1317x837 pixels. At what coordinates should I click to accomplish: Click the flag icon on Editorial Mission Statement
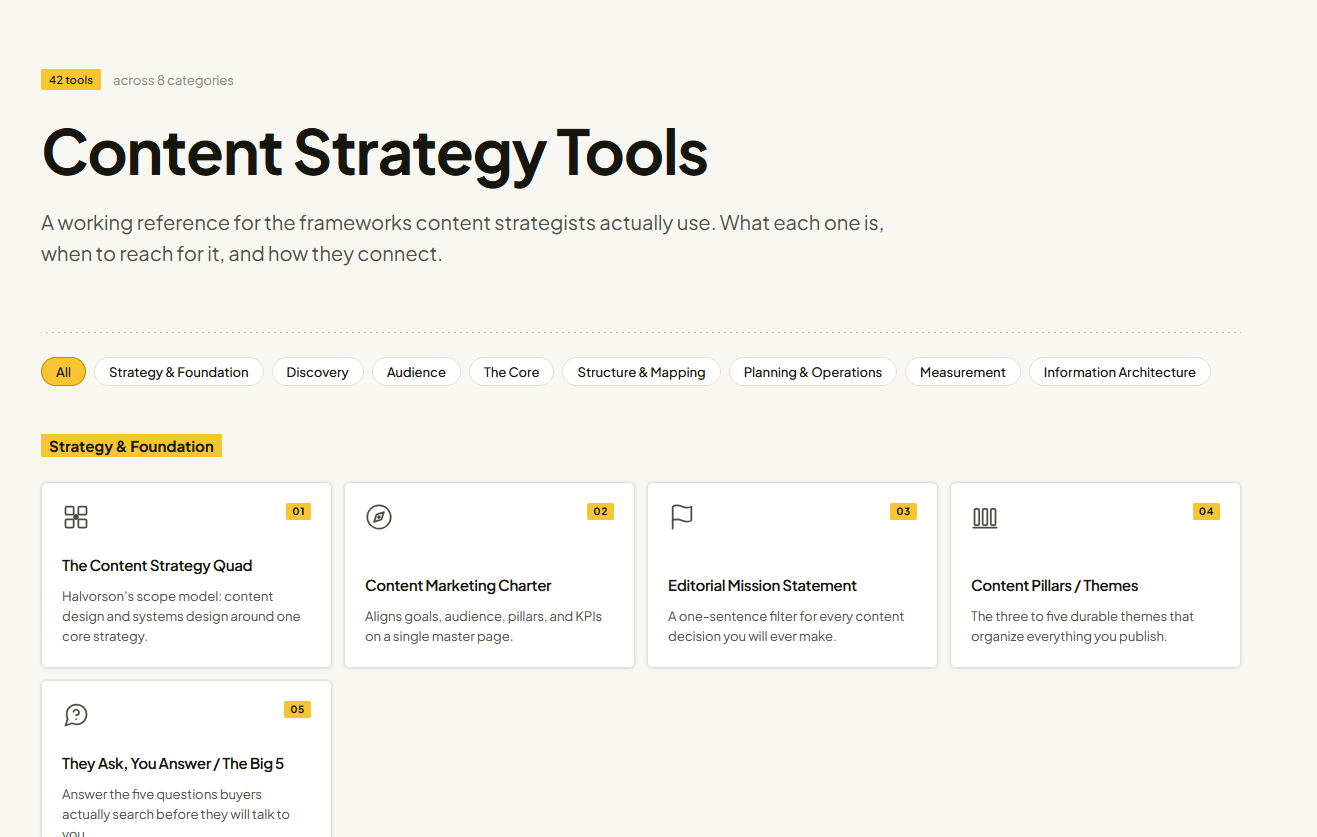pos(682,517)
